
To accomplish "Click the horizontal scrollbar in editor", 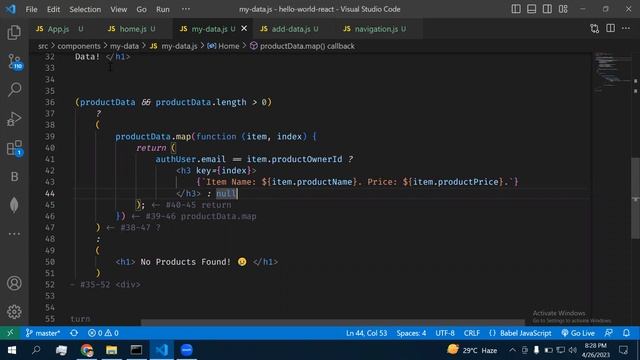I will (333, 322).
